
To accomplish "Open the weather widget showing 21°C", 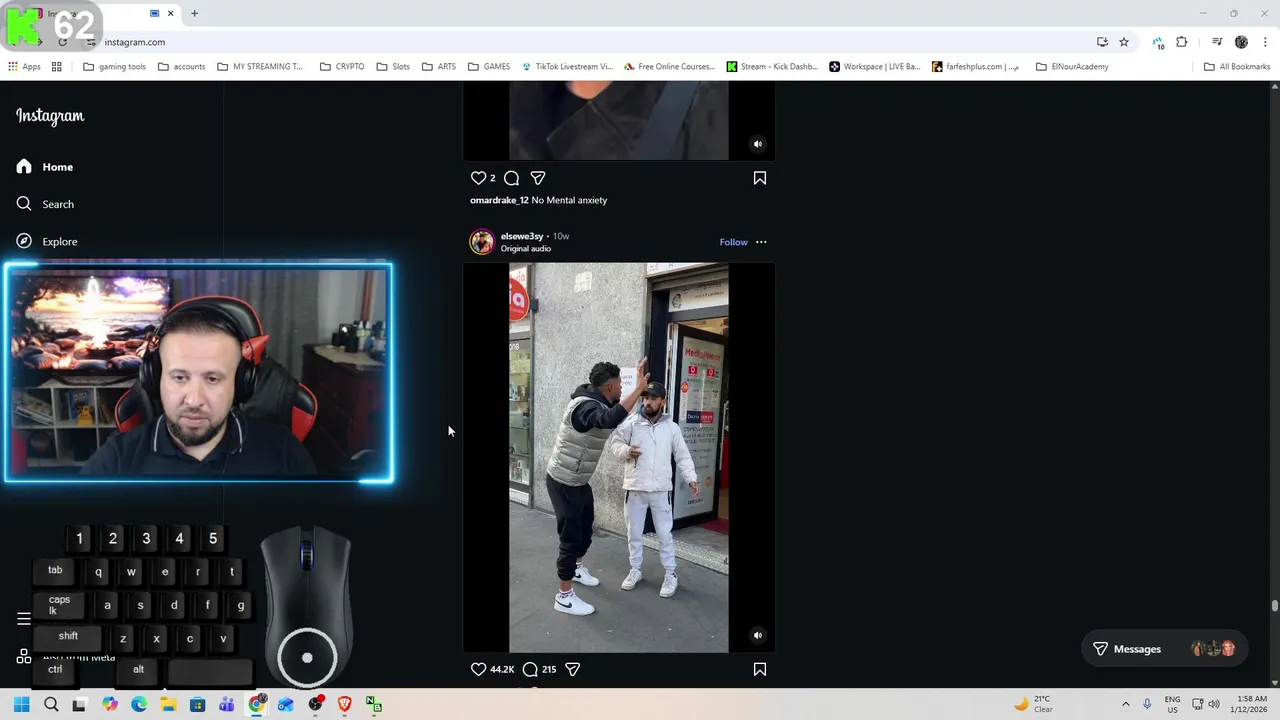I will pos(1034,705).
